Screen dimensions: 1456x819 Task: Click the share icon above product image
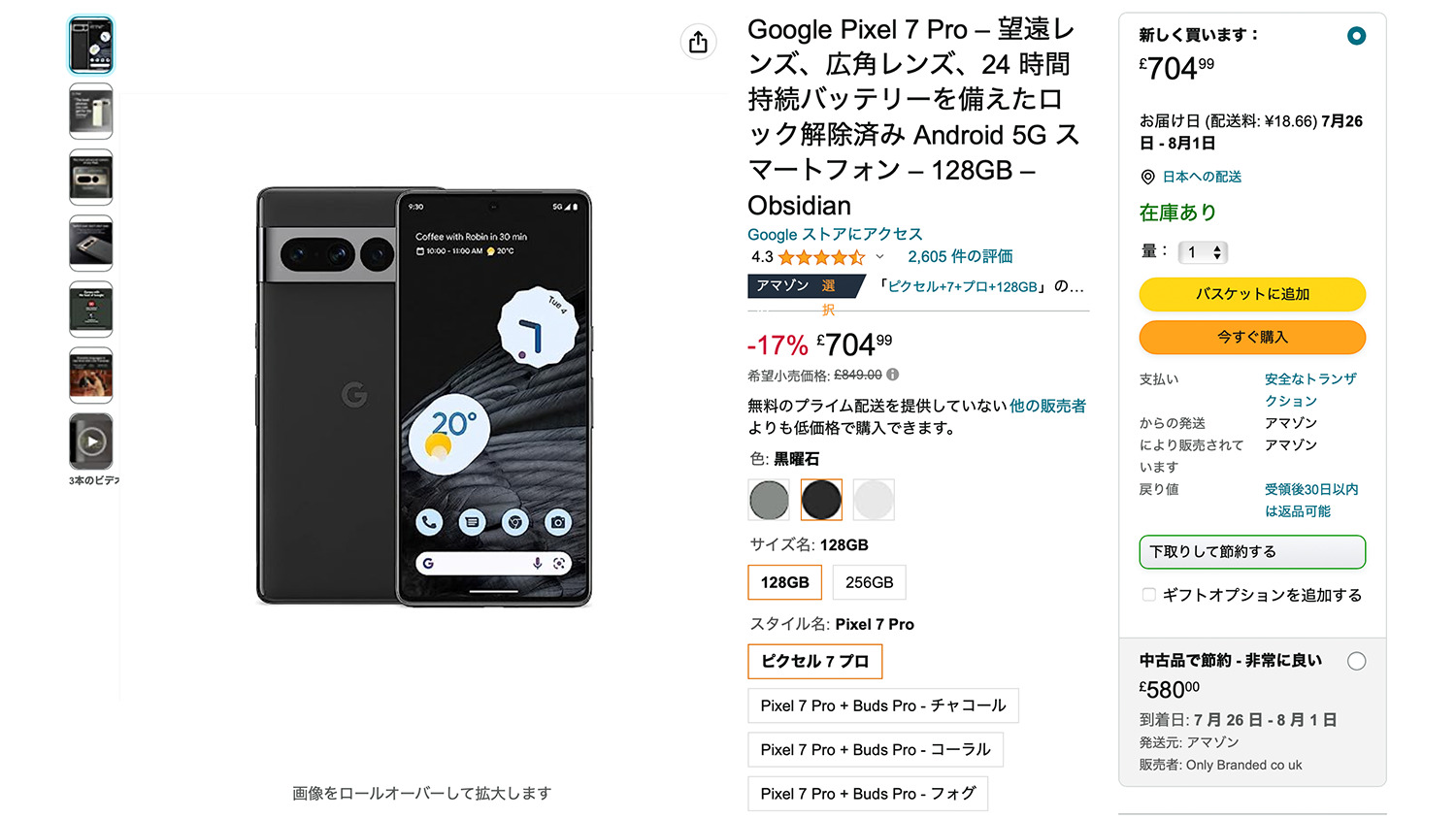pyautogui.click(x=698, y=42)
